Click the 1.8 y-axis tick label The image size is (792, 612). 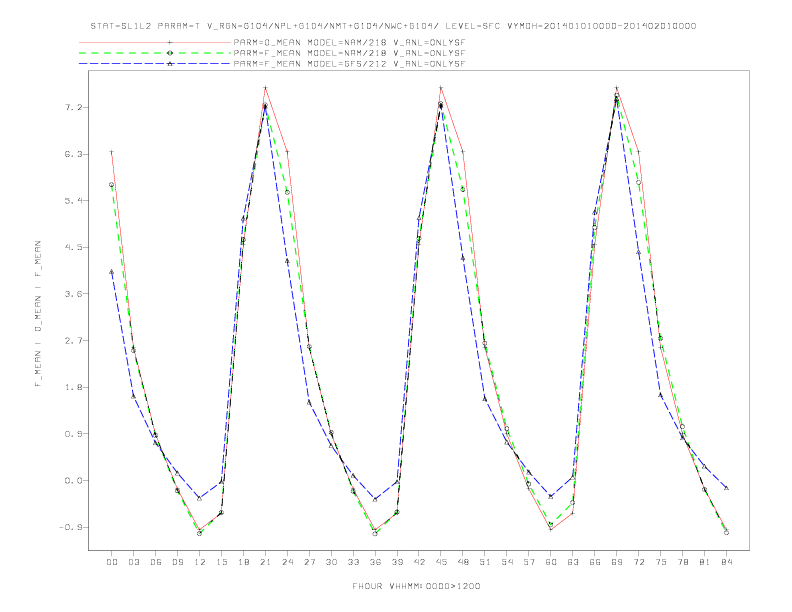pos(72,387)
